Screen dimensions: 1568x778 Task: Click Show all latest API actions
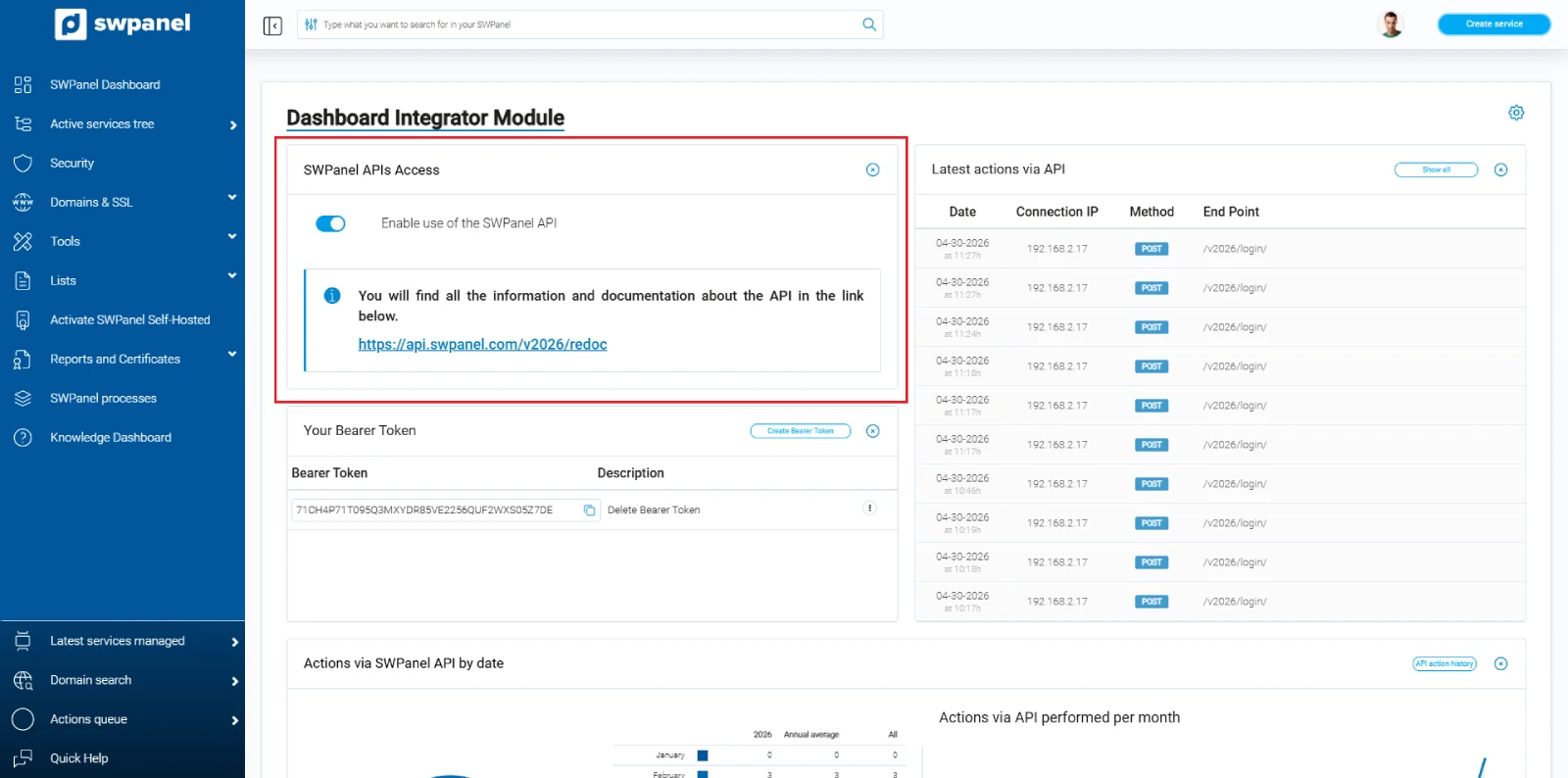pos(1436,170)
